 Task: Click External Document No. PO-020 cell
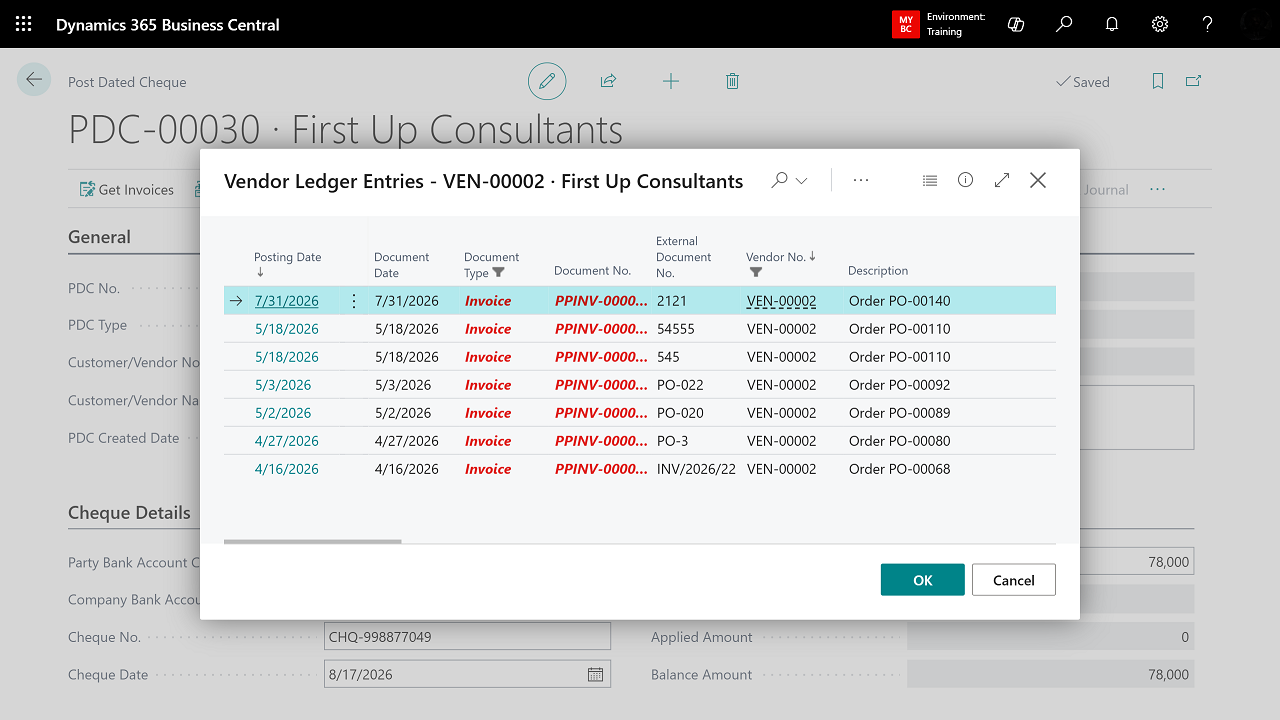pos(680,413)
